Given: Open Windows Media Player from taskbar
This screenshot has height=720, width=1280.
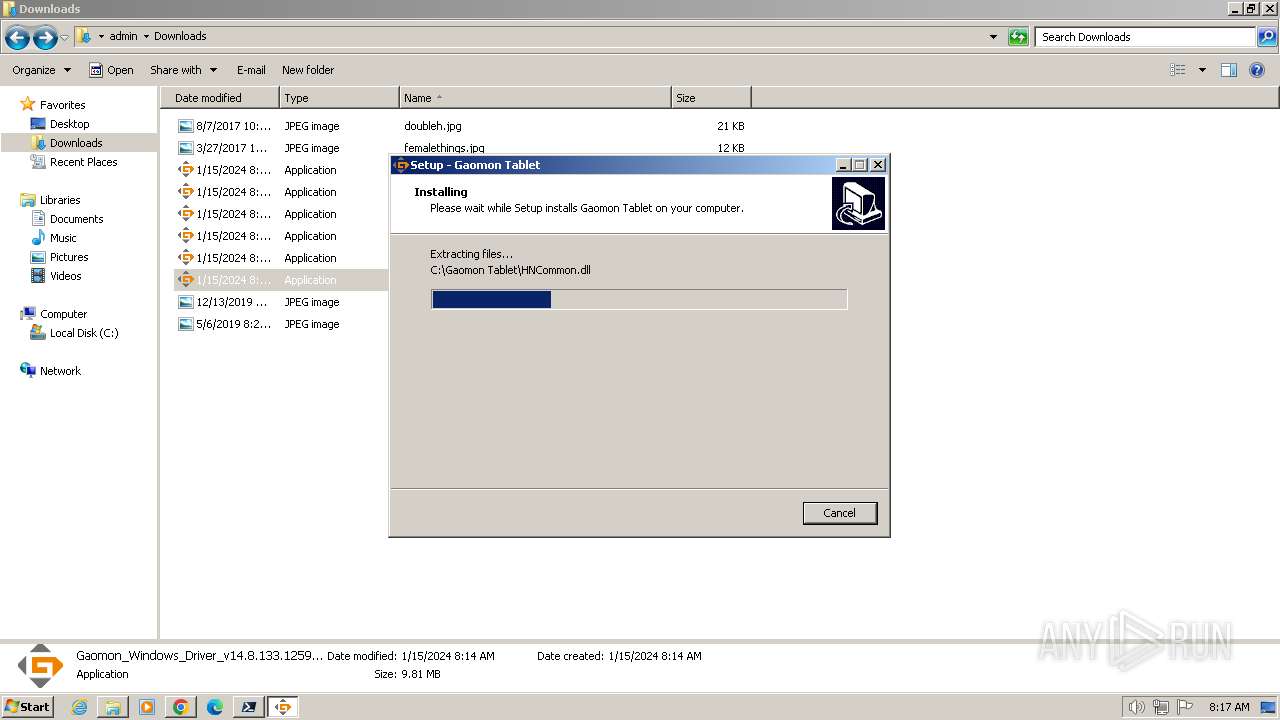Looking at the screenshot, I should click(x=147, y=707).
